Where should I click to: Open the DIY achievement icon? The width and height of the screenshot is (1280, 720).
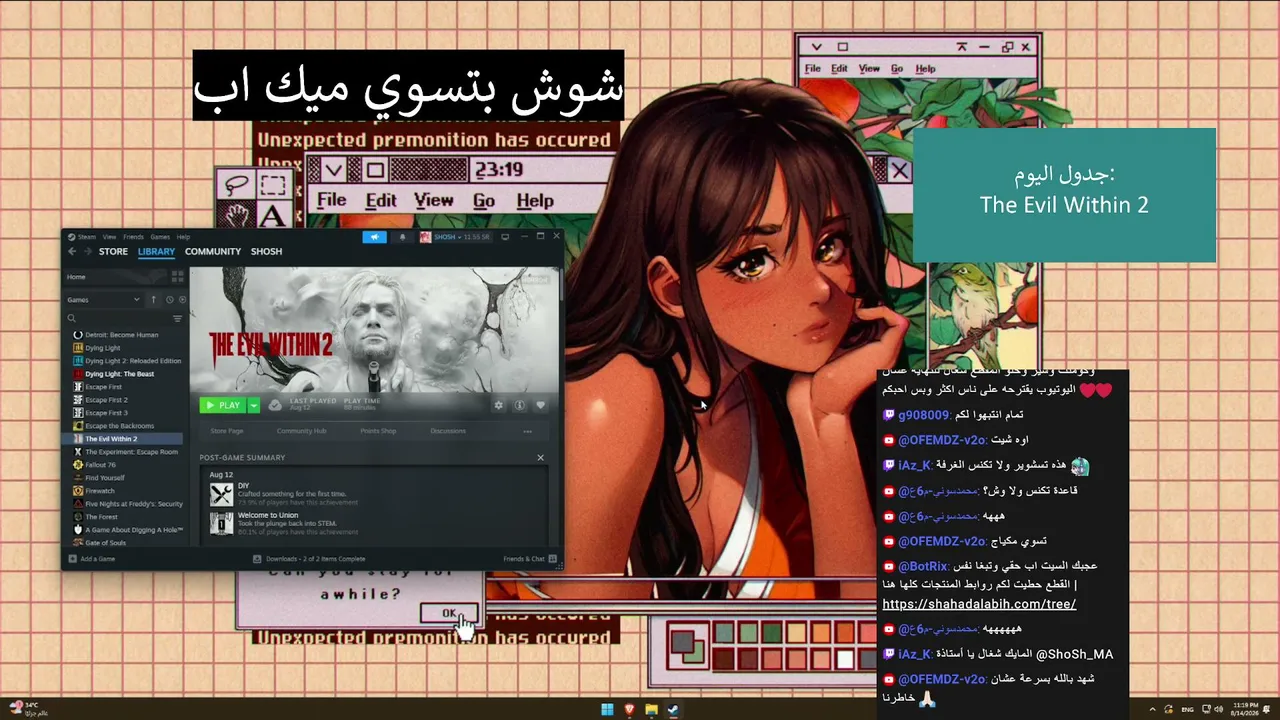221,493
